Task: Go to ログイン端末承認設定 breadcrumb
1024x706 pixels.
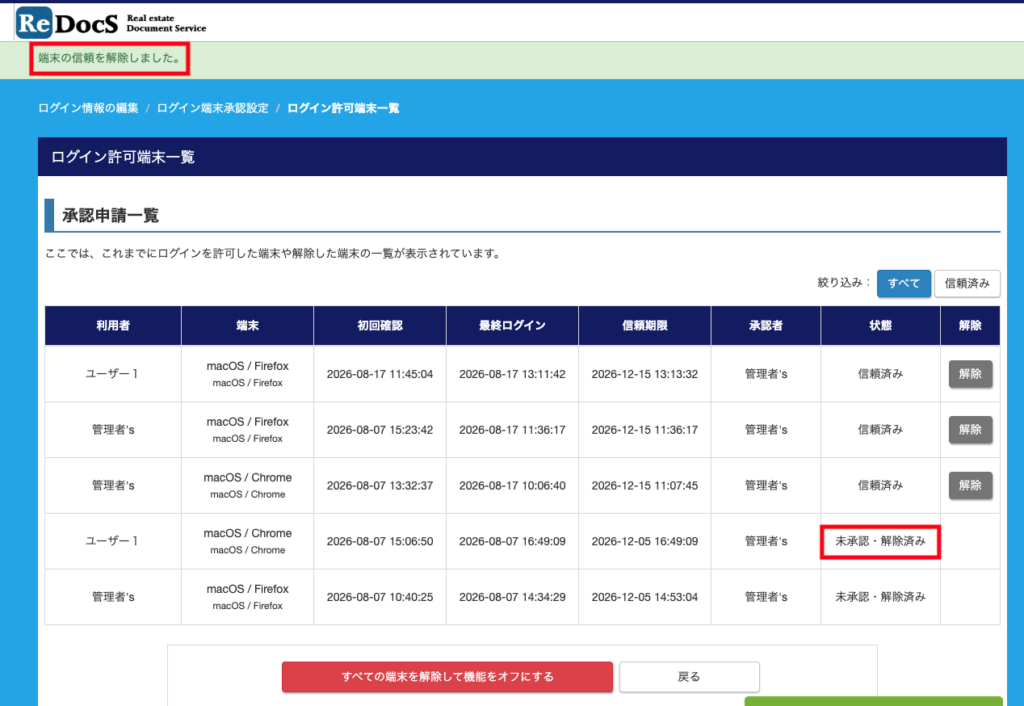Action: pos(213,108)
